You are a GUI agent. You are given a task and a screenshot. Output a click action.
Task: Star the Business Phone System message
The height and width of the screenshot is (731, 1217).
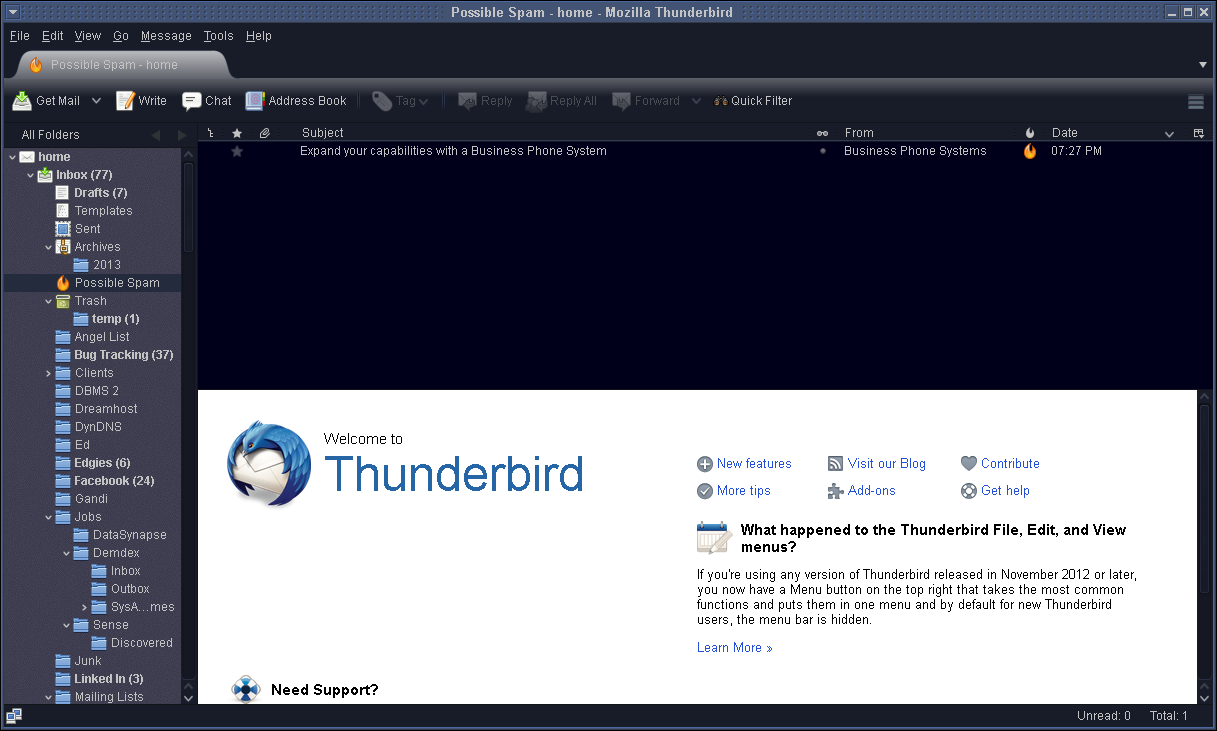[237, 151]
